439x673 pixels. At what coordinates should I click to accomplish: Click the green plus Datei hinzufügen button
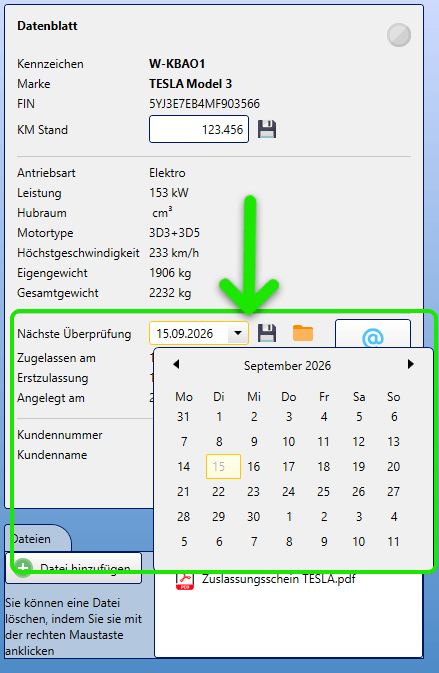(73, 568)
